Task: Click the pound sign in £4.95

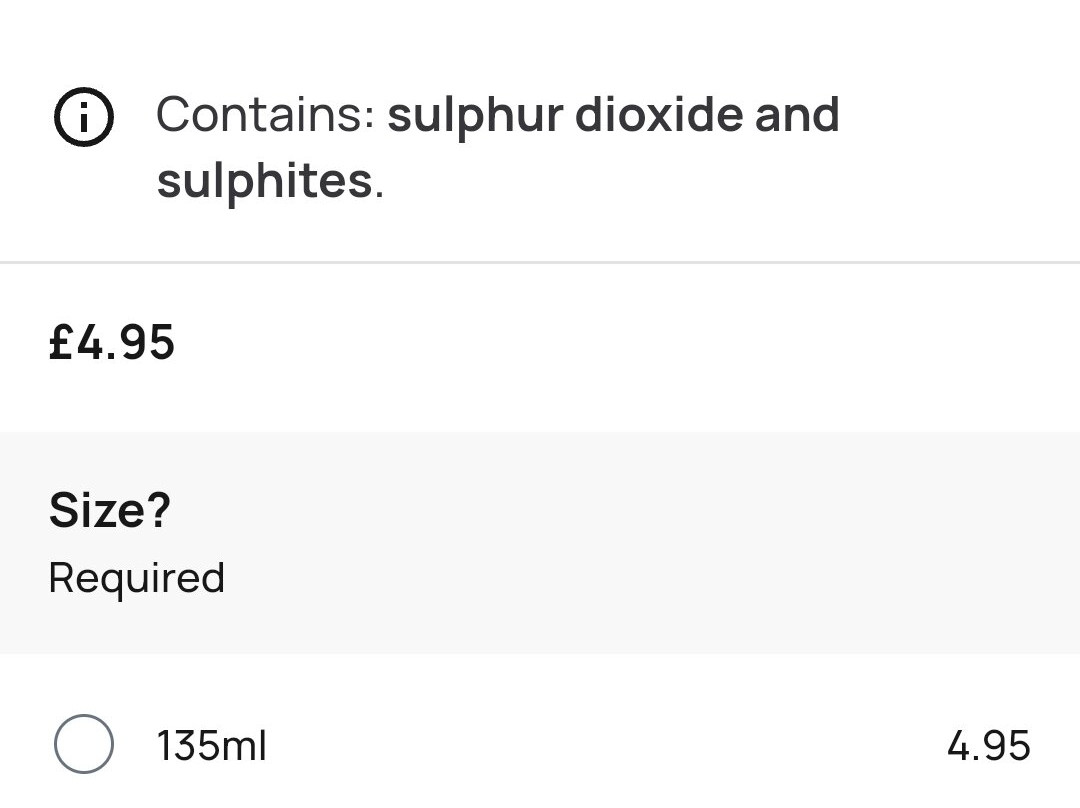Action: click(61, 342)
